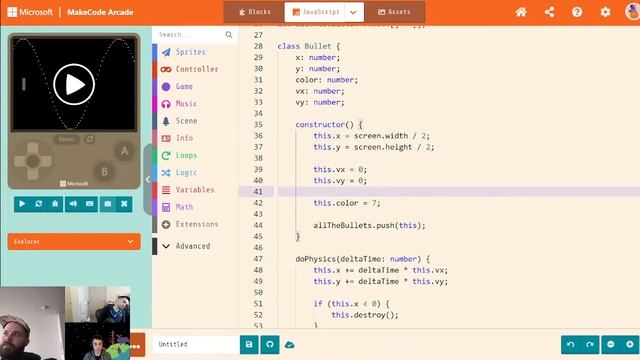Open the Sprites category

[x=195, y=52]
